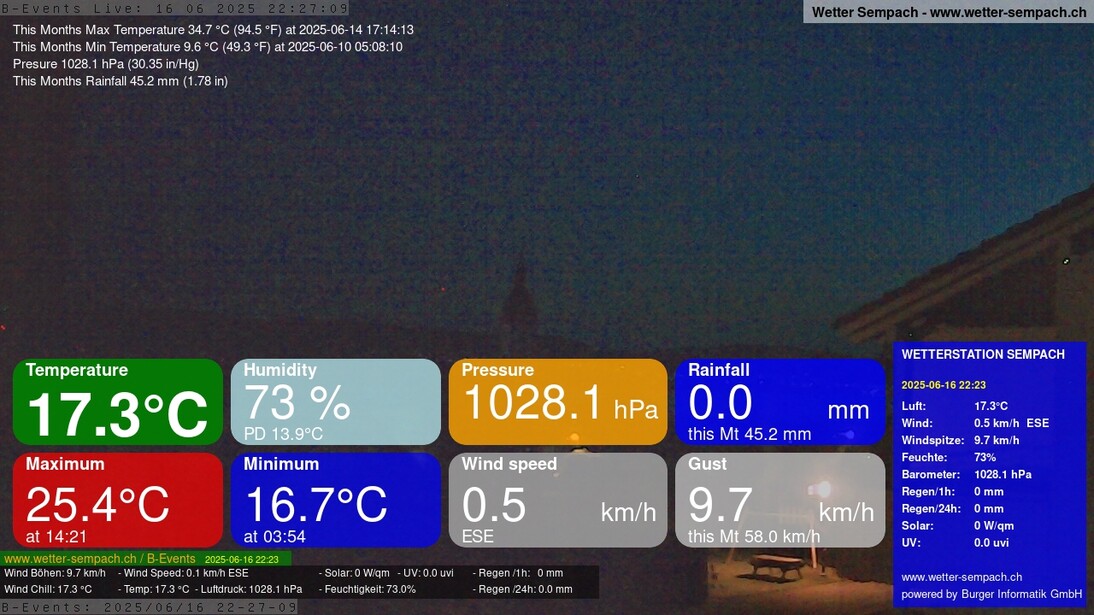This screenshot has height=615, width=1094.
Task: Click the 'Barometer: 1028.1 hPa' row
Action: (x=966, y=475)
